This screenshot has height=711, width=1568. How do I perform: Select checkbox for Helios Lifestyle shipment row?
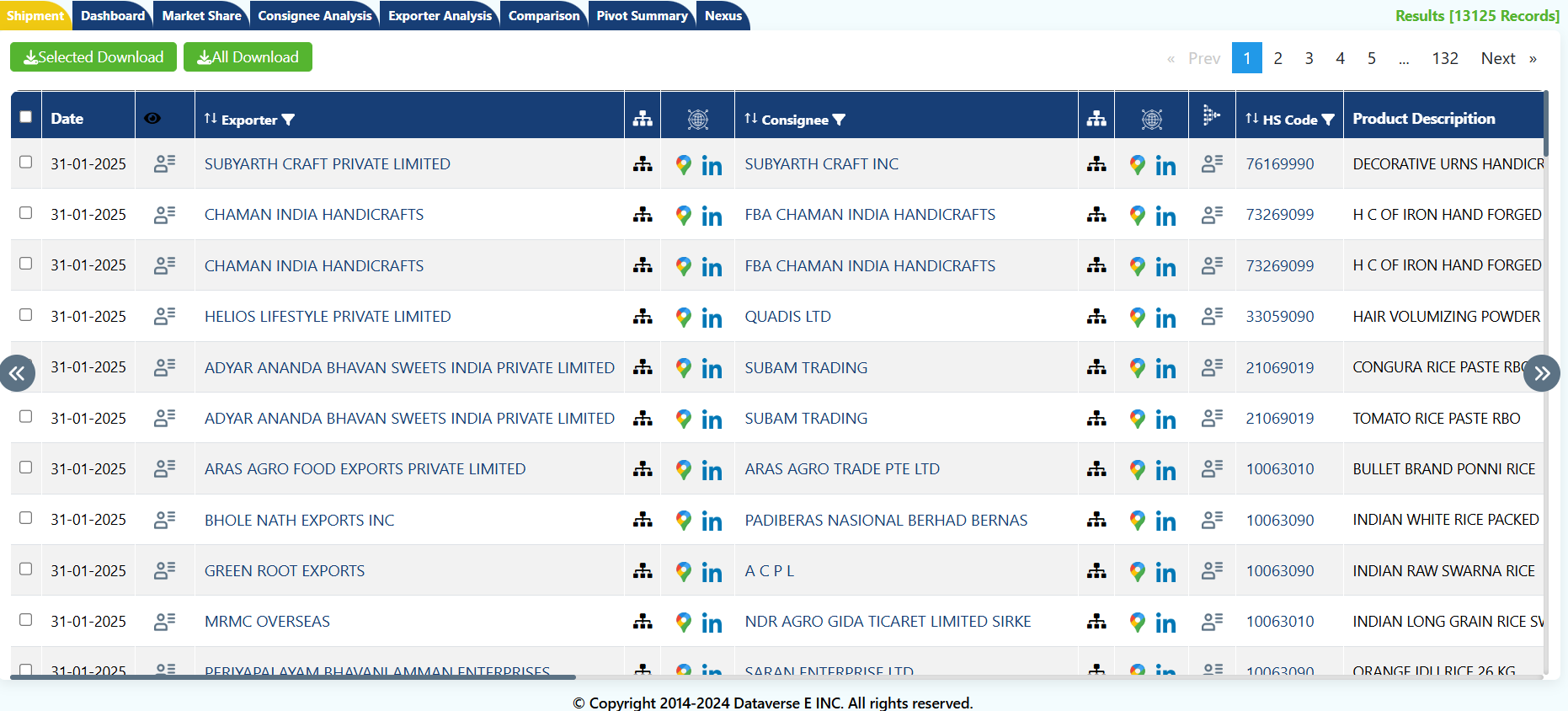(26, 315)
